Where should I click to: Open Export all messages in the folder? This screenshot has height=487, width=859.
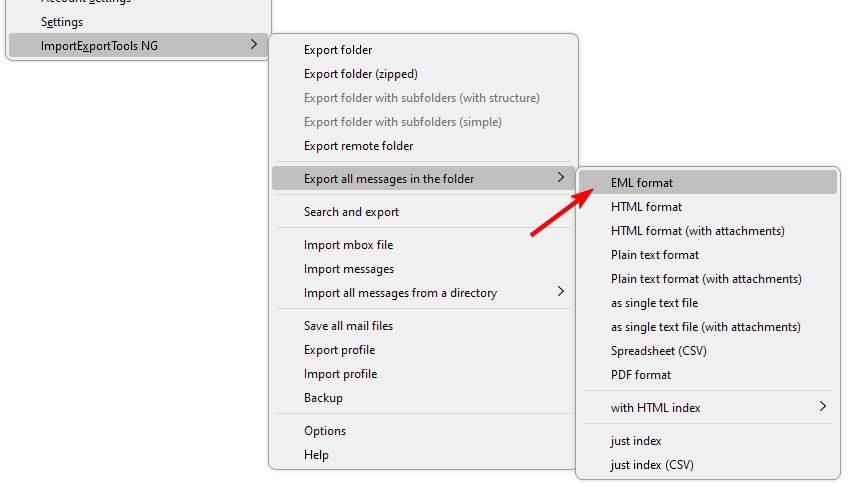pos(423,179)
